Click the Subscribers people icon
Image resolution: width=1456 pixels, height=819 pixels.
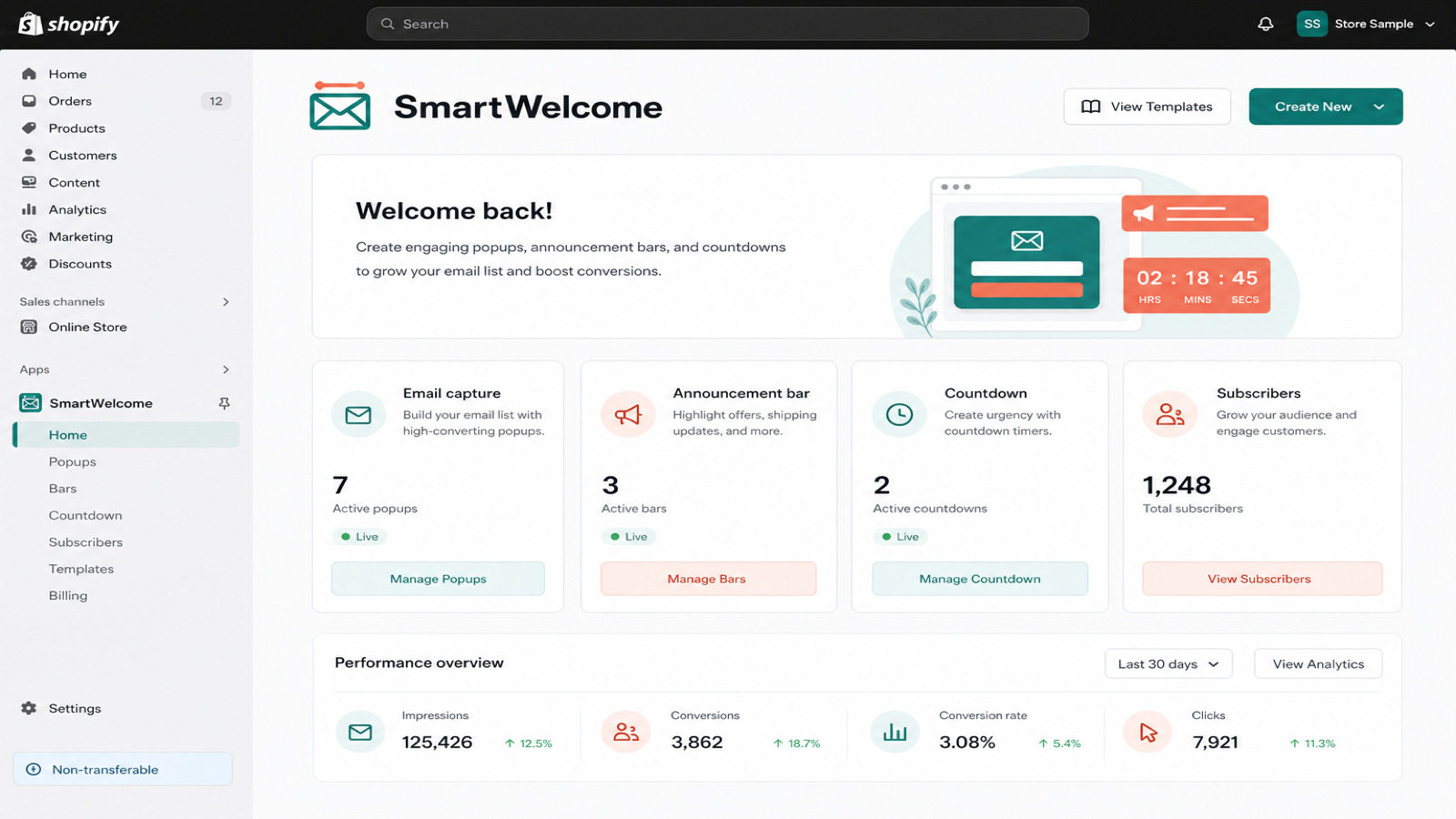click(x=1170, y=415)
